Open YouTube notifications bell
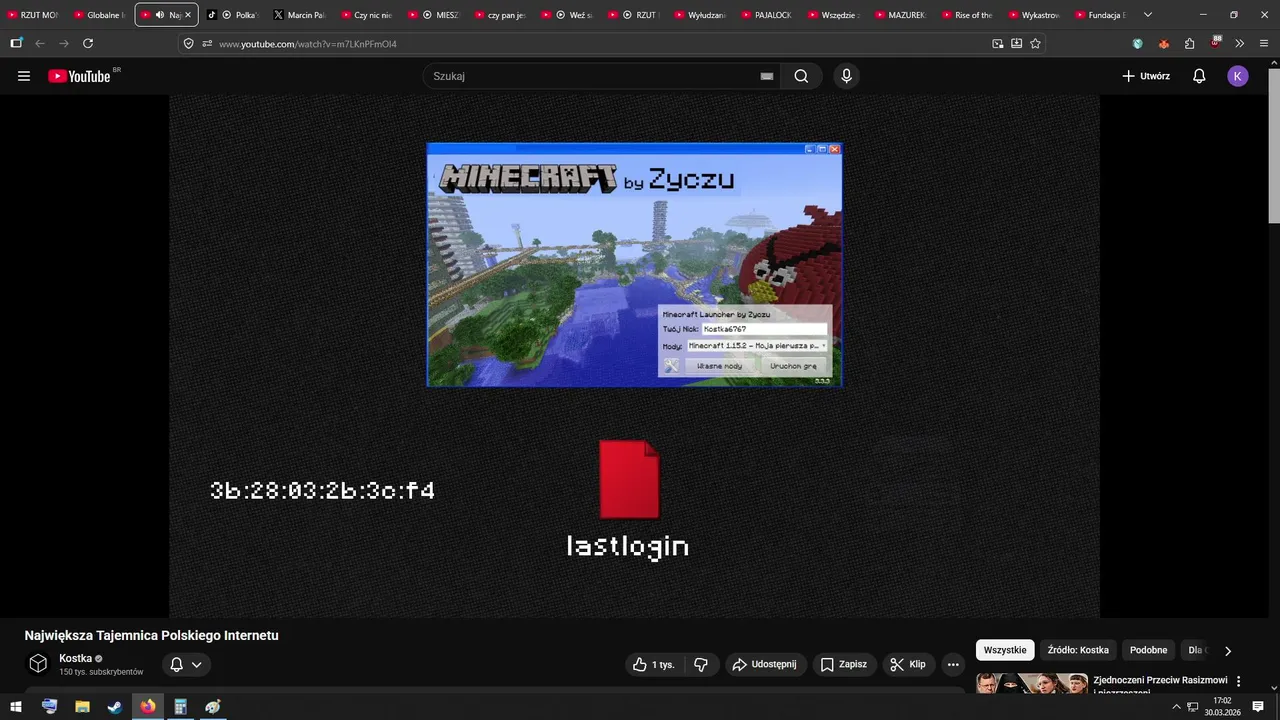The image size is (1280, 720). click(x=1199, y=76)
